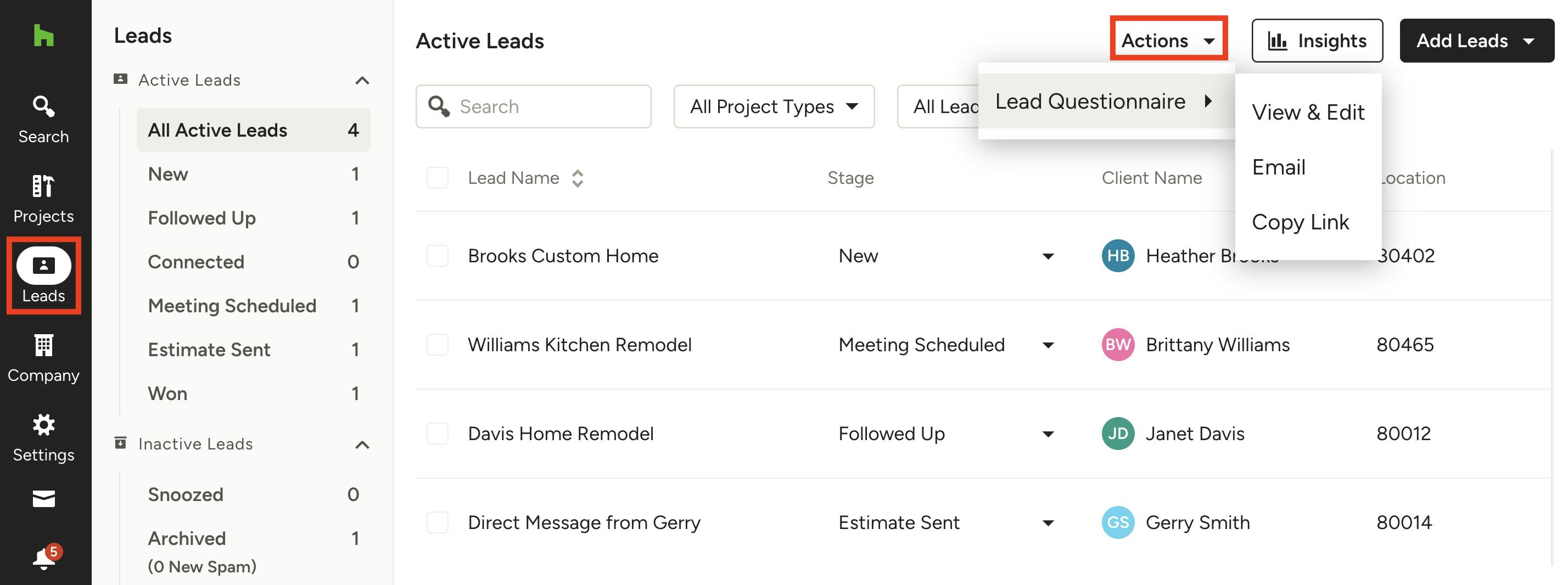
Task: Open the All Project Types dropdown
Action: [x=774, y=106]
